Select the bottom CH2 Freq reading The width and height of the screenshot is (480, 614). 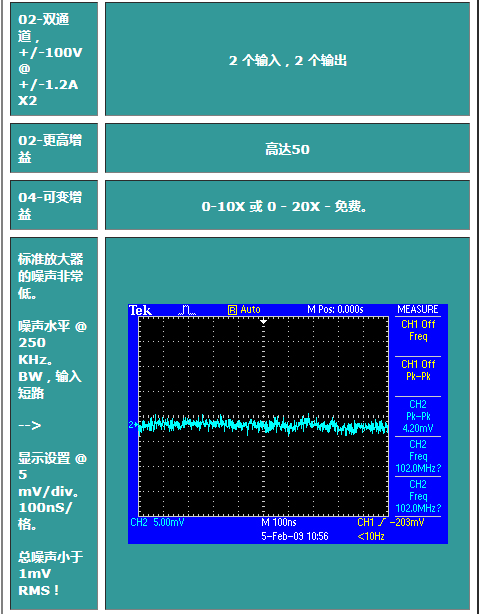(x=418, y=496)
